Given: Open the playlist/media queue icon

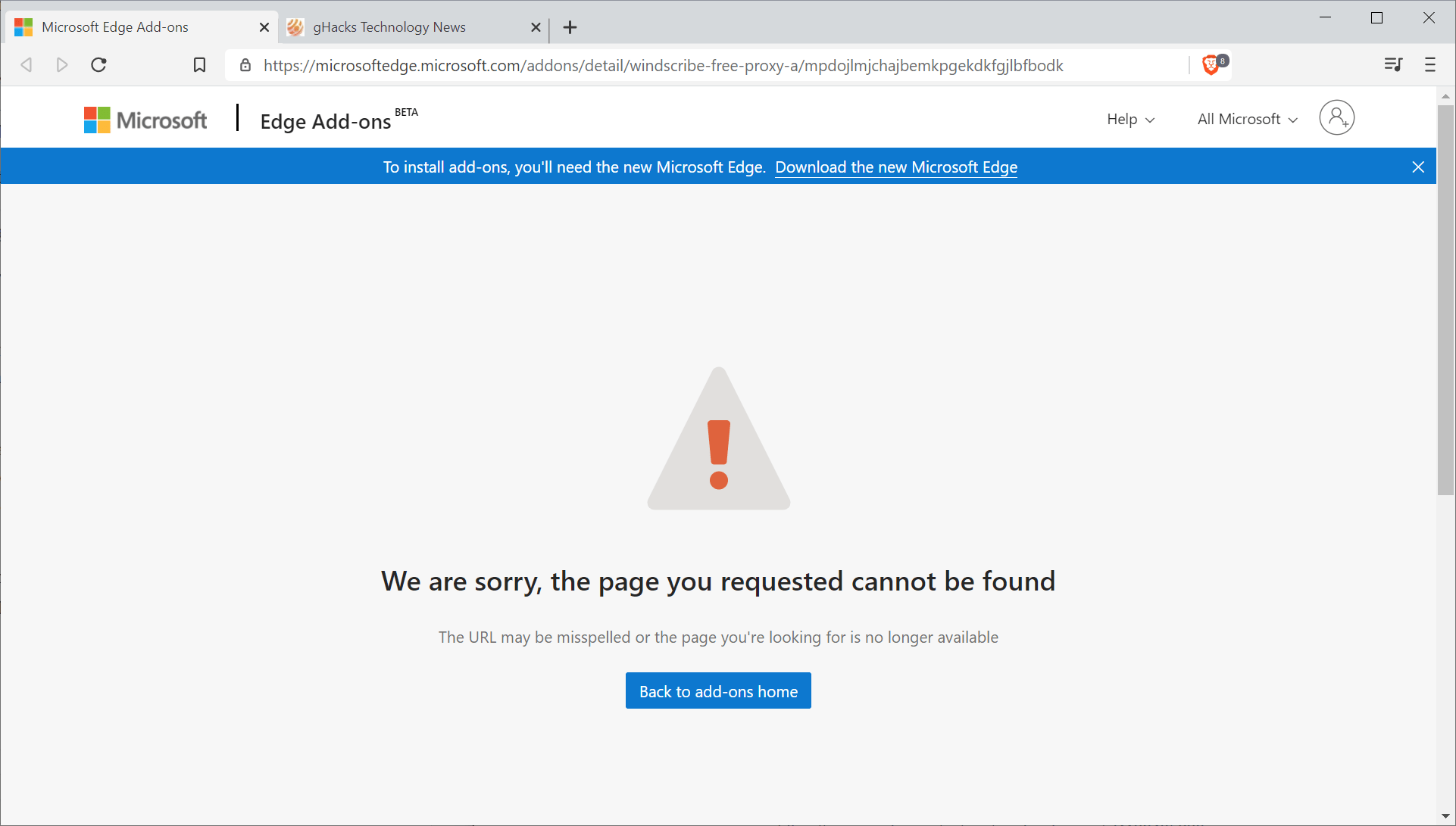Looking at the screenshot, I should pos(1393,65).
